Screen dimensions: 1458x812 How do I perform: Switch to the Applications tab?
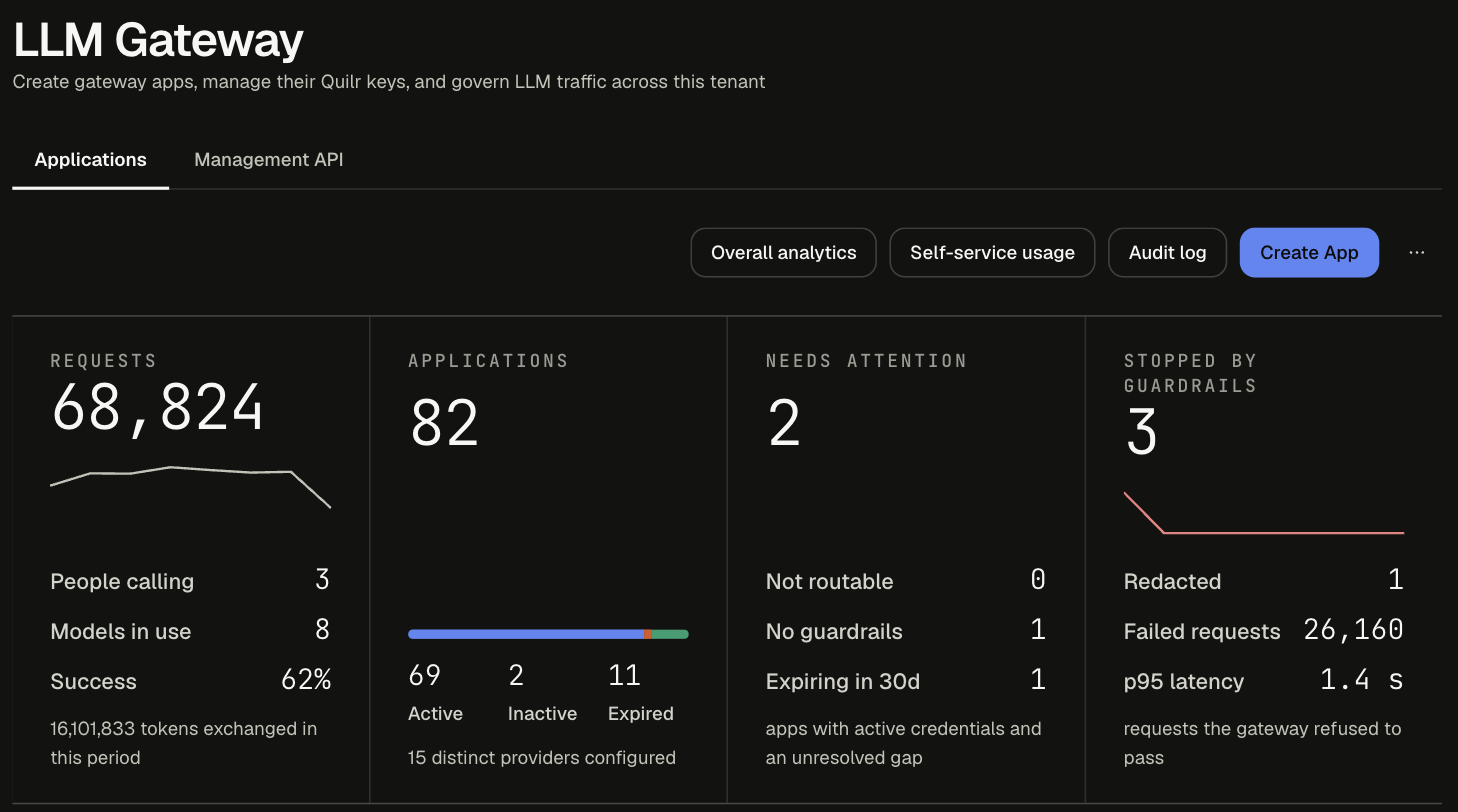[90, 160]
